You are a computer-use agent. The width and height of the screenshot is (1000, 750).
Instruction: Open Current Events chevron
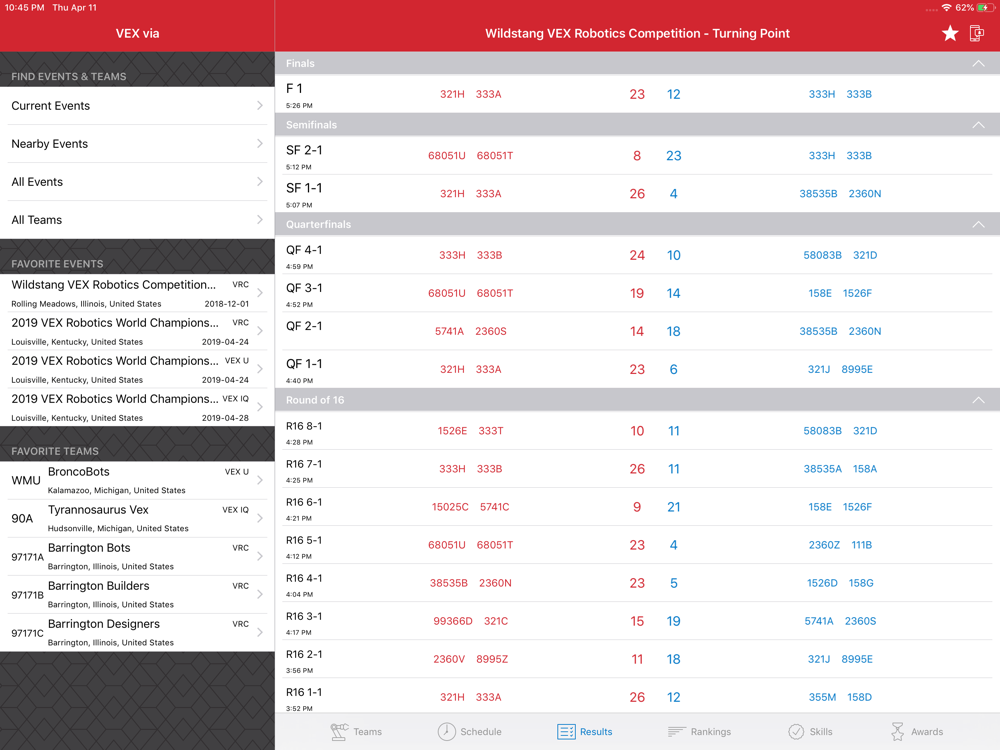(x=260, y=105)
